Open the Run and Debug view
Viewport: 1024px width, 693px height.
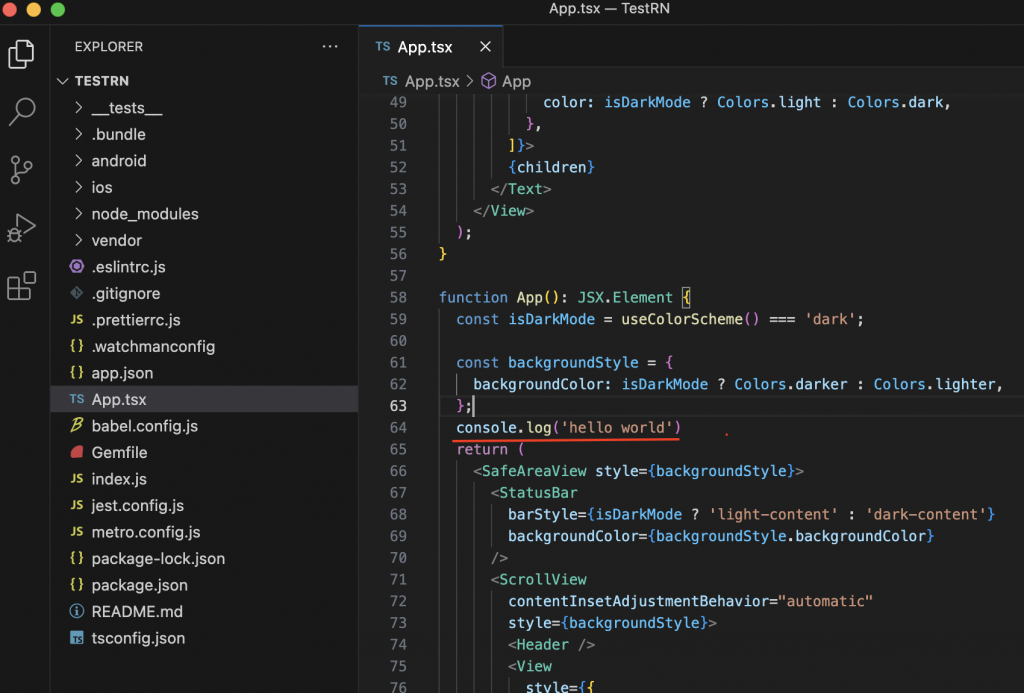22,228
